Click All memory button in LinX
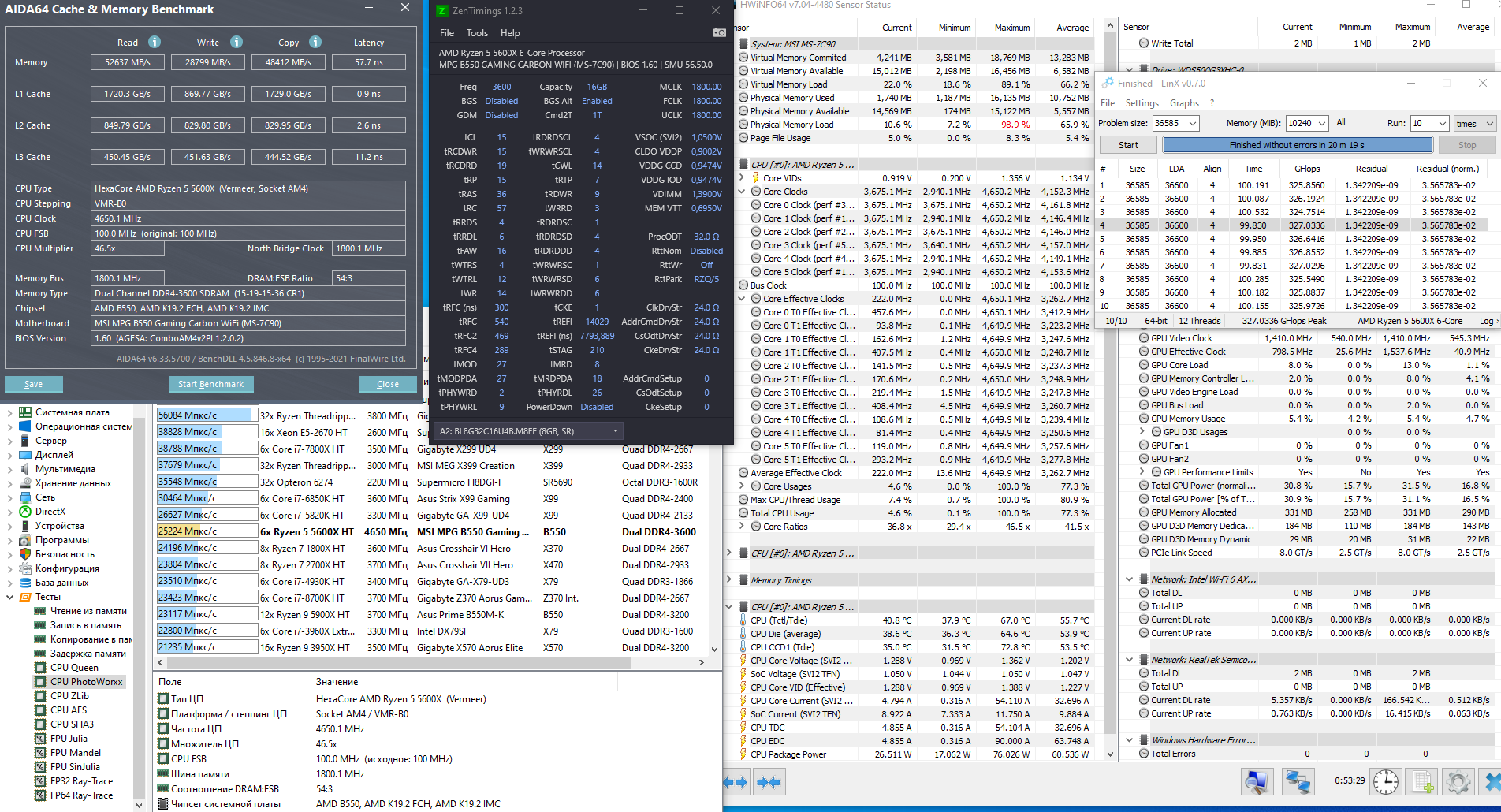 [x=1341, y=123]
